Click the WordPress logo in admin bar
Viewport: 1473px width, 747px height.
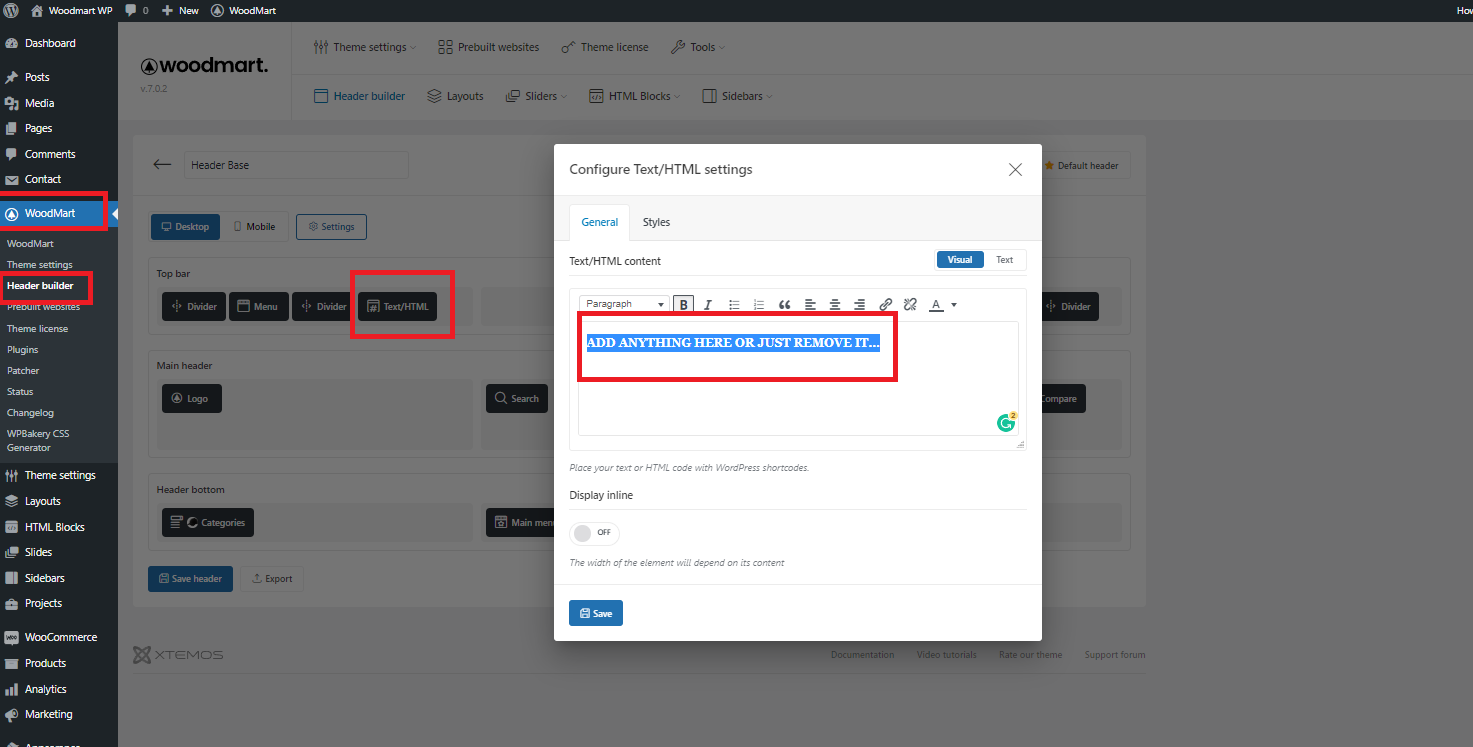click(11, 10)
